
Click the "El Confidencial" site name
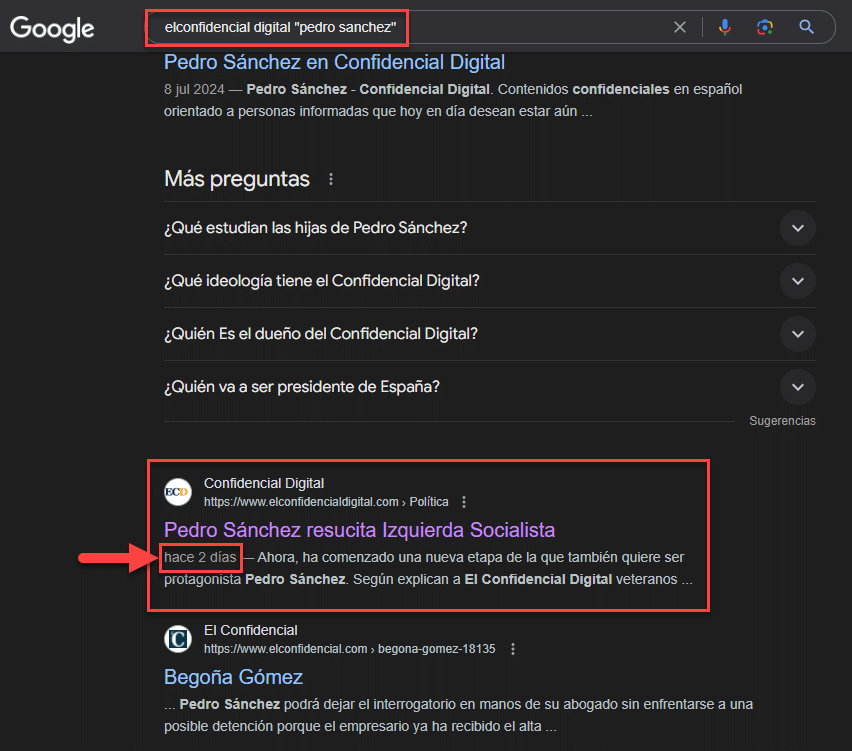[250, 630]
